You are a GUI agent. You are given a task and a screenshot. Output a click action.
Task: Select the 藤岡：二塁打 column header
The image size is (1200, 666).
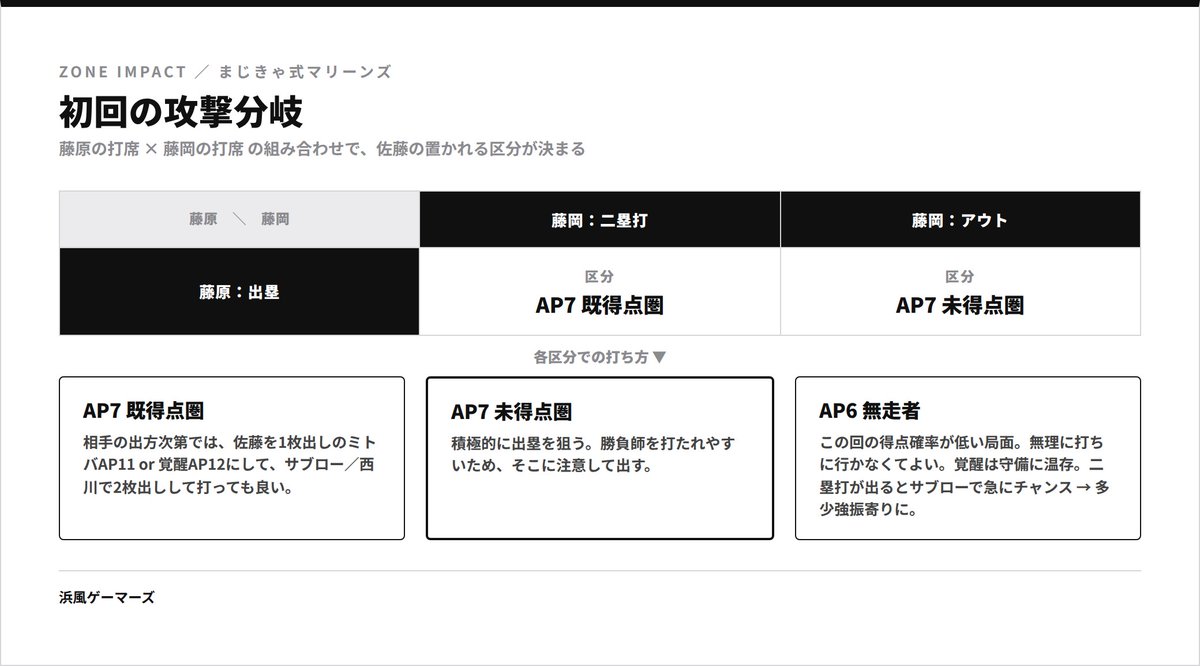click(600, 219)
